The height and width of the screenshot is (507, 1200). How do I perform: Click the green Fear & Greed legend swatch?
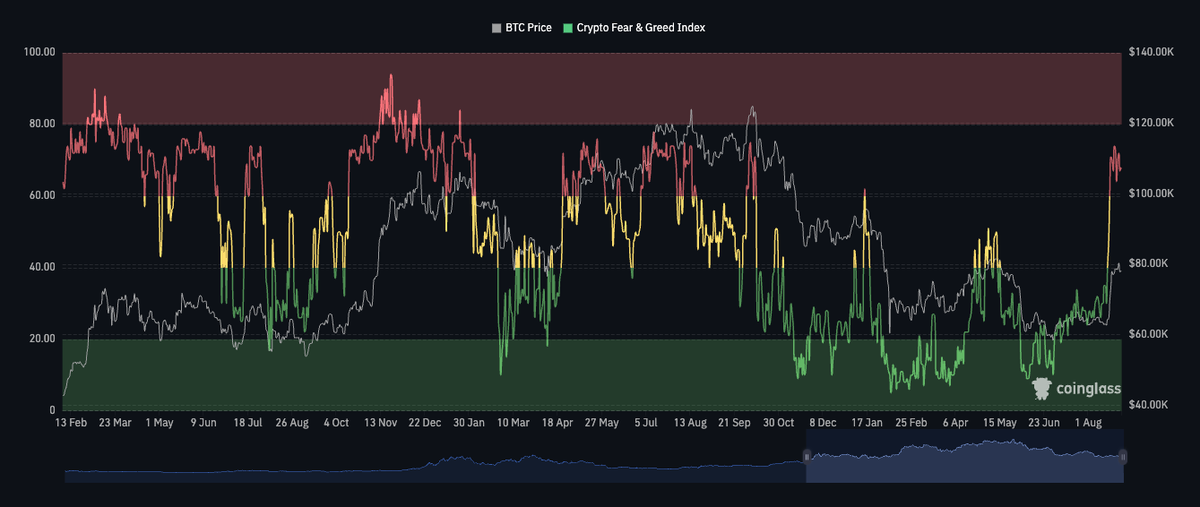pyautogui.click(x=568, y=28)
